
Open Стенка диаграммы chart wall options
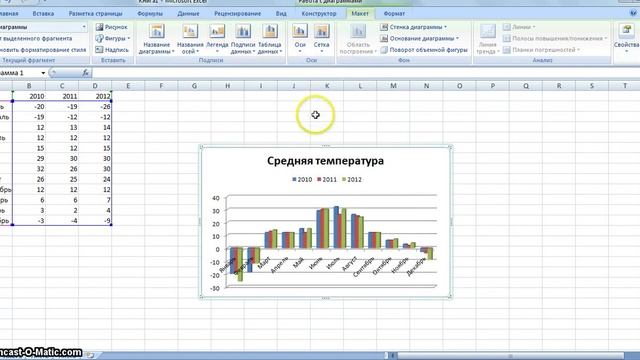[x=413, y=27]
